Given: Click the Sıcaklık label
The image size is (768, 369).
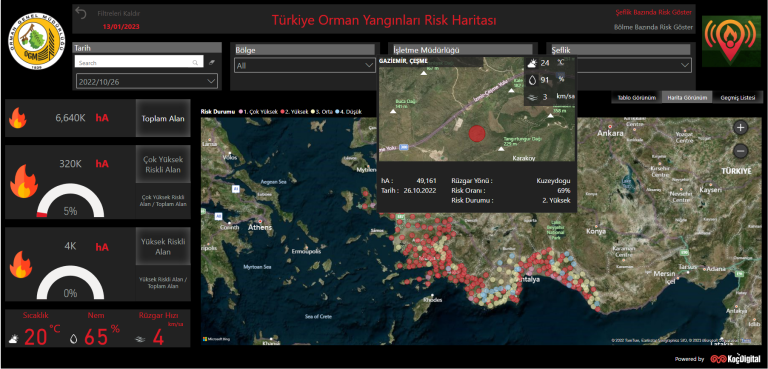Looking at the screenshot, I should pos(36,316).
